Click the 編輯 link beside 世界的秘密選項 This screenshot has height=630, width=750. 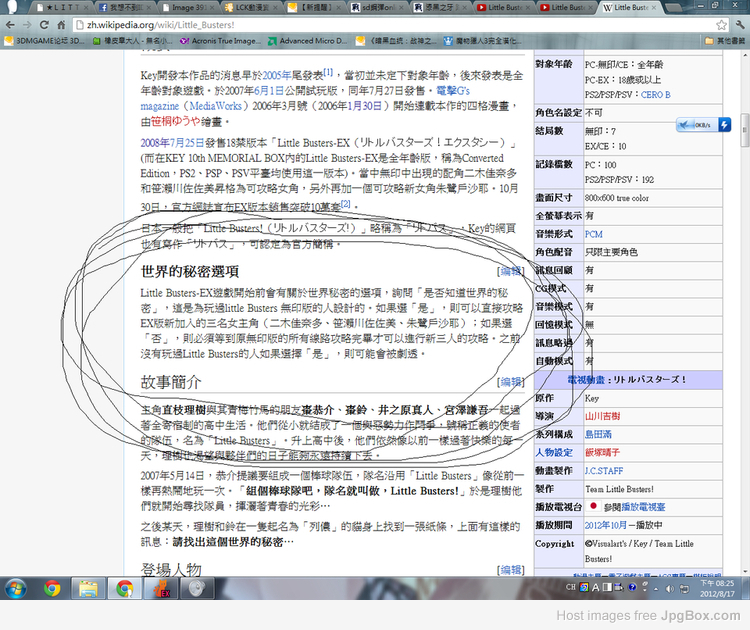coord(510,271)
